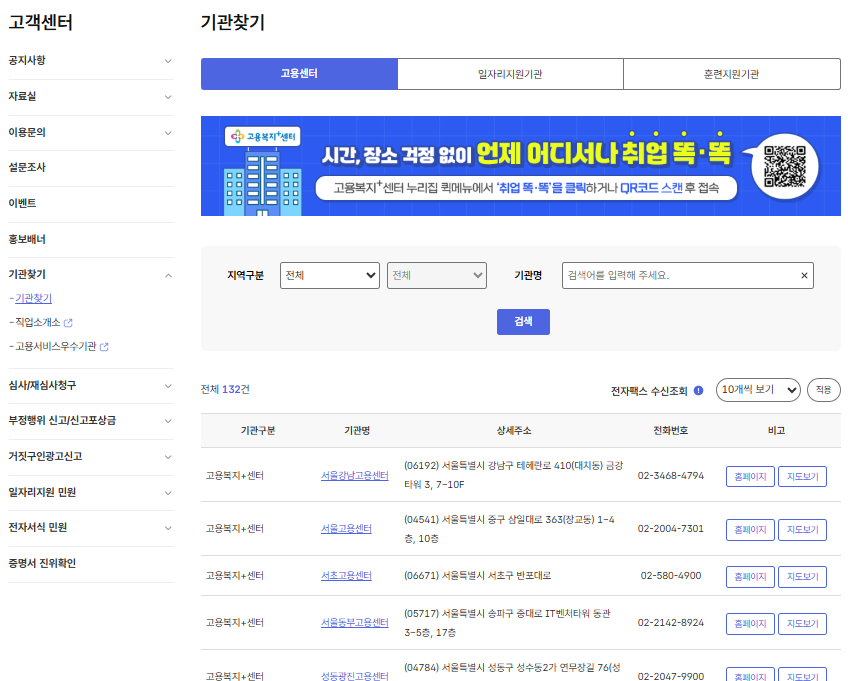This screenshot has height=681, width=848.
Task: View map for 서초고용센터 via 지도보기
Action: coord(801,576)
